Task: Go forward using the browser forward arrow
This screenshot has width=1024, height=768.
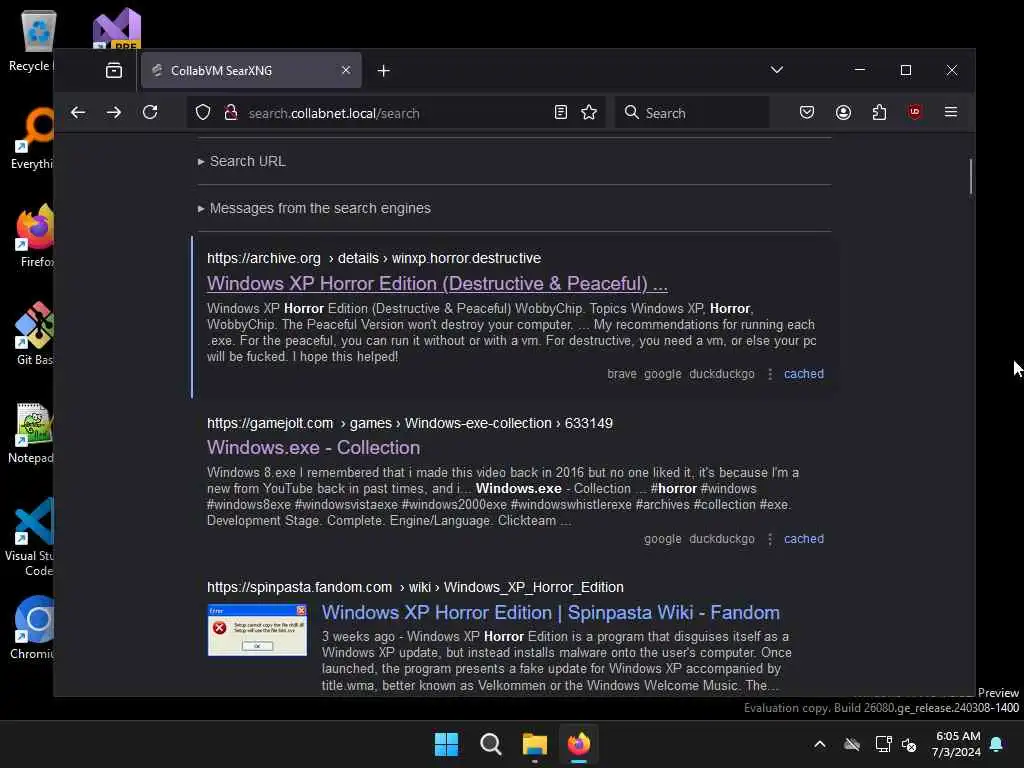Action: 114,112
